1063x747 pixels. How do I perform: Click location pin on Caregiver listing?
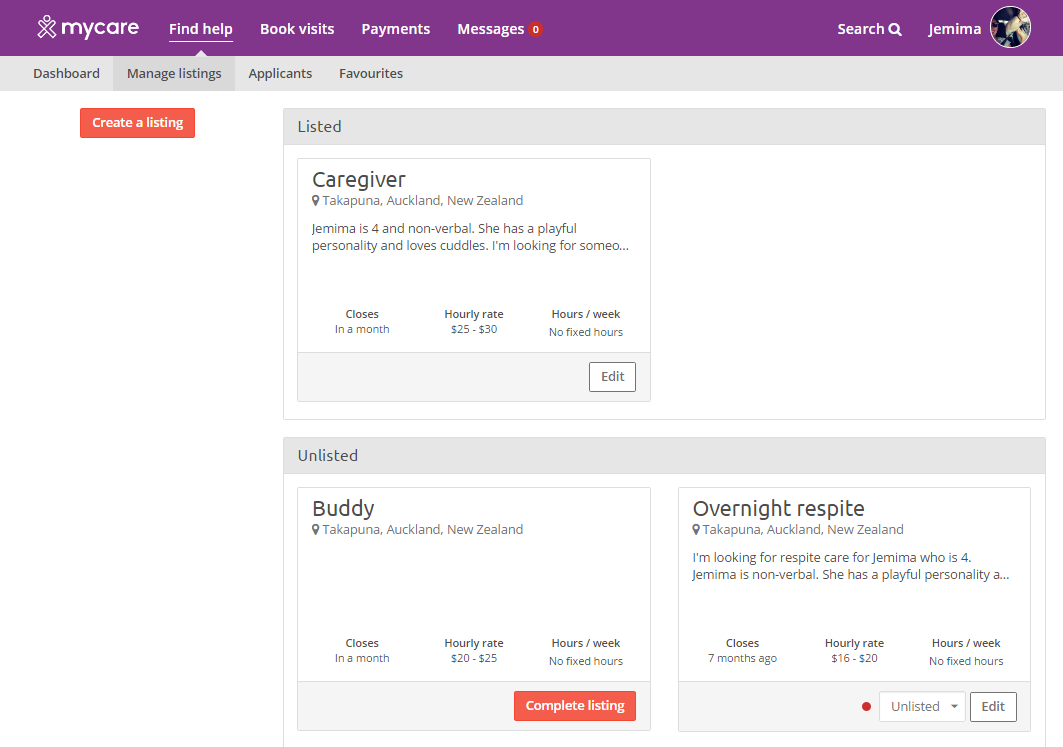315,201
